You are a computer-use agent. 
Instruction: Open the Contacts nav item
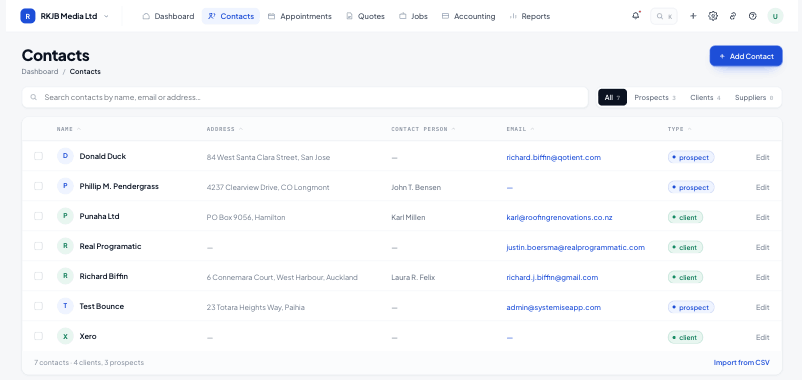(x=231, y=16)
